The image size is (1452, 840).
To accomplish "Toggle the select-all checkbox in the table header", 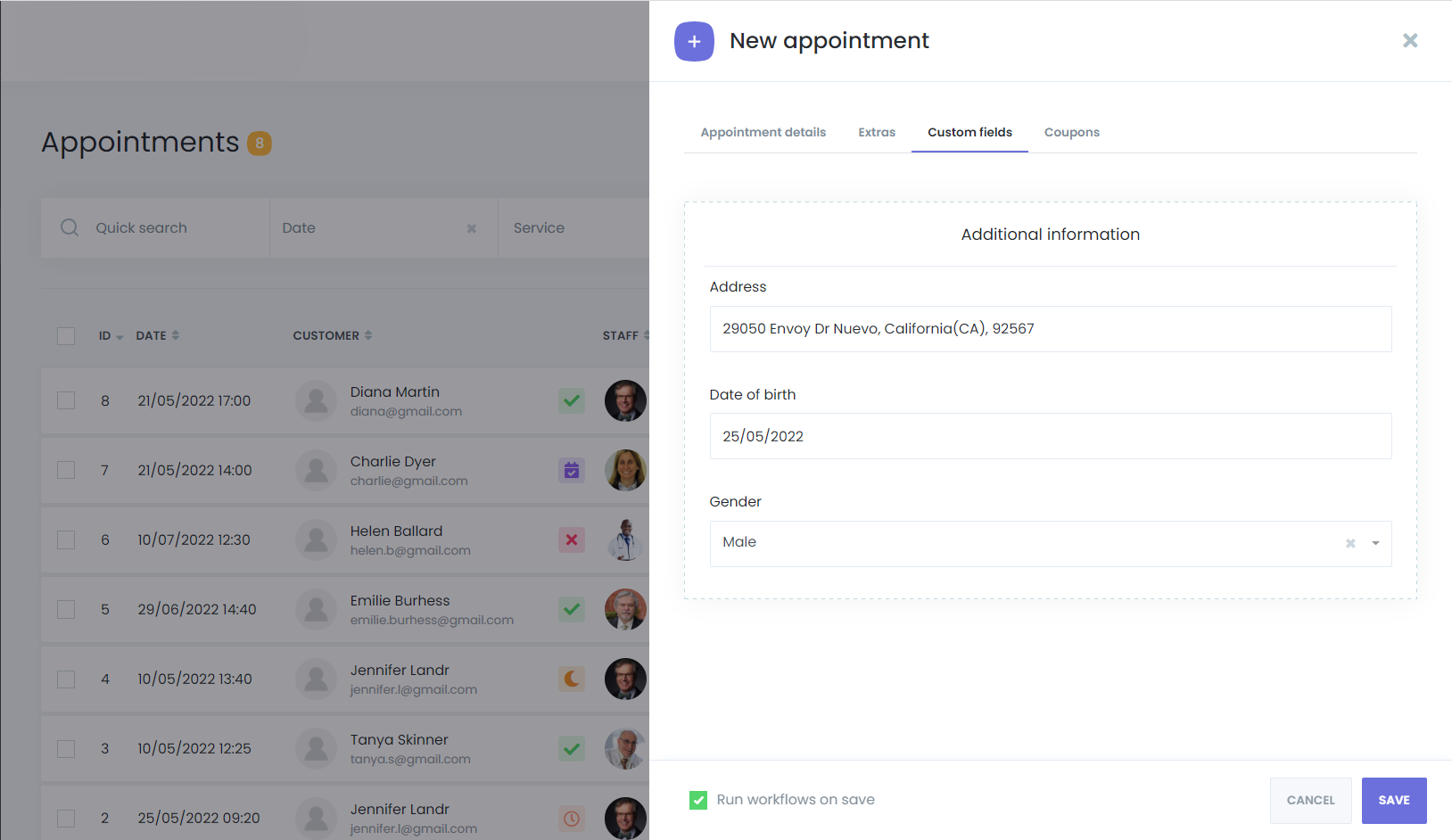I will tap(66, 336).
